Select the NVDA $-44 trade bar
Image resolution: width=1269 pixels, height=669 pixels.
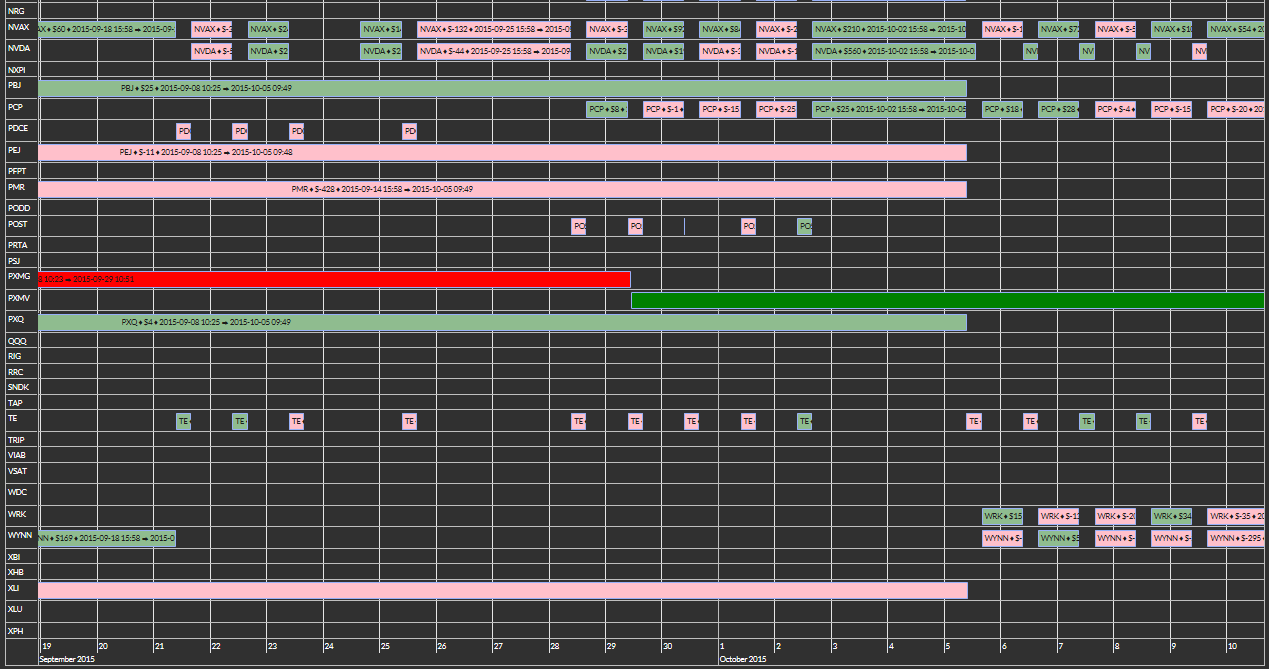click(494, 51)
